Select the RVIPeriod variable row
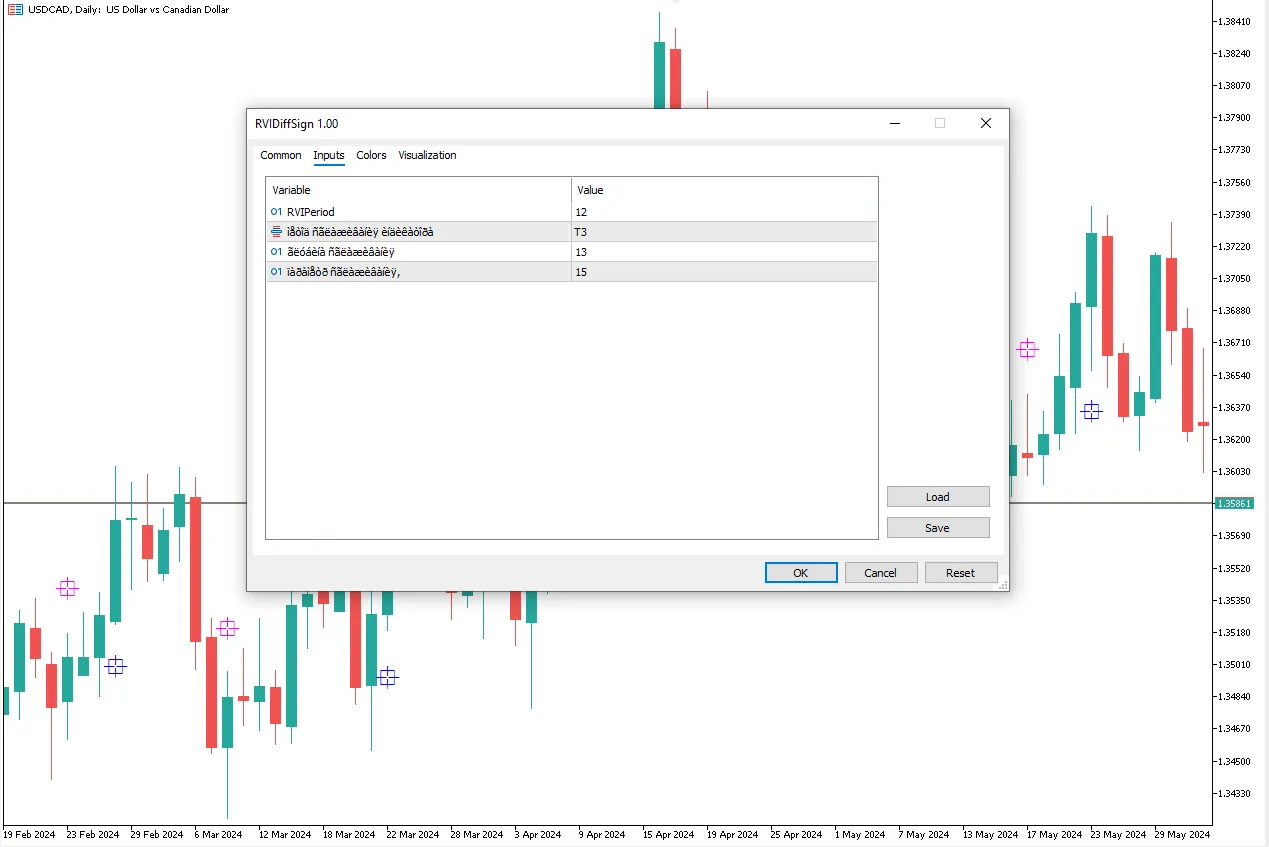This screenshot has height=847, width=1269. coord(572,212)
